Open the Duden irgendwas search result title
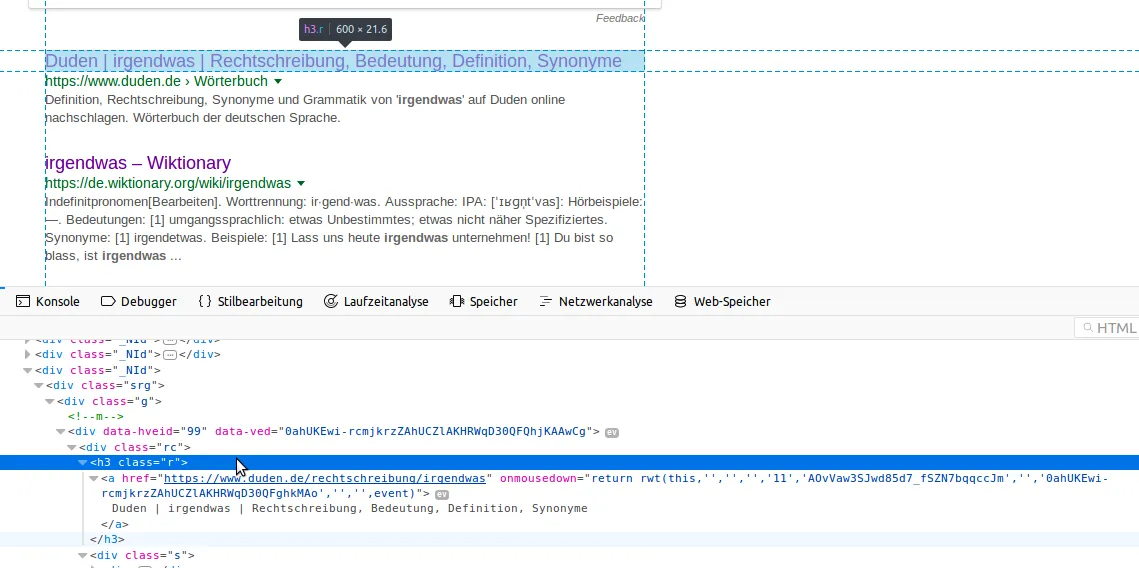The width and height of the screenshot is (1139, 568). 333,61
